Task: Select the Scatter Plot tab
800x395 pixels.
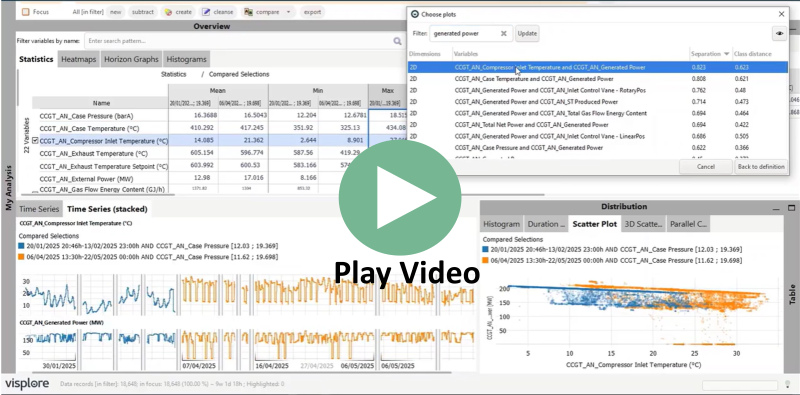Action: [x=594, y=224]
